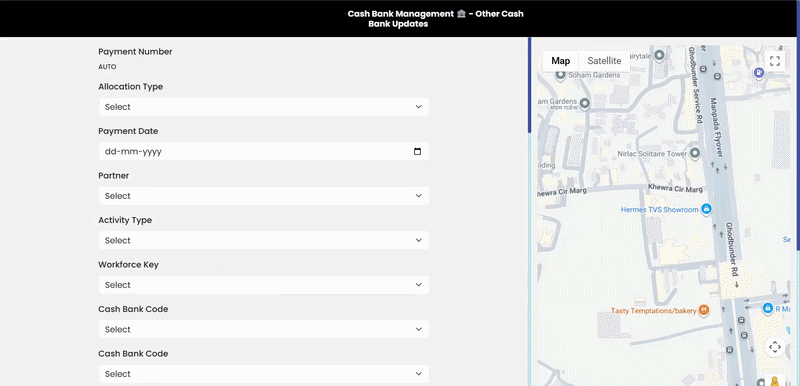Click the AUTO payment number value
This screenshot has width=800, height=386.
coord(107,67)
